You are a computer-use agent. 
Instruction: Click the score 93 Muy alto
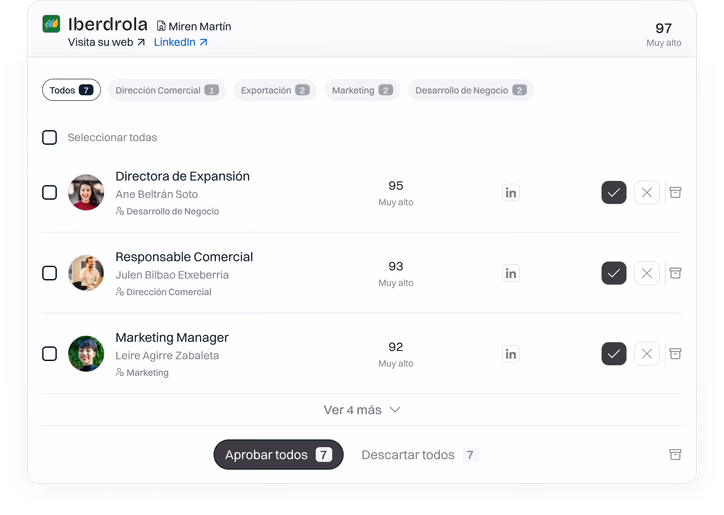pos(396,274)
